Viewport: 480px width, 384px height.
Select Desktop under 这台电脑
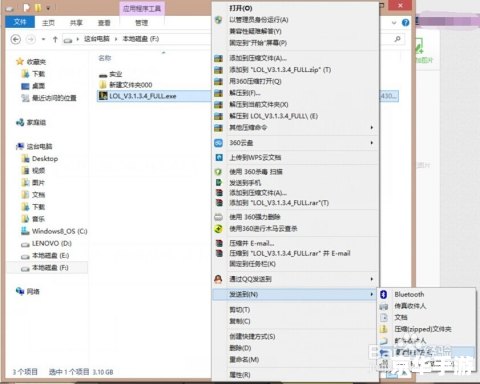tap(45, 159)
